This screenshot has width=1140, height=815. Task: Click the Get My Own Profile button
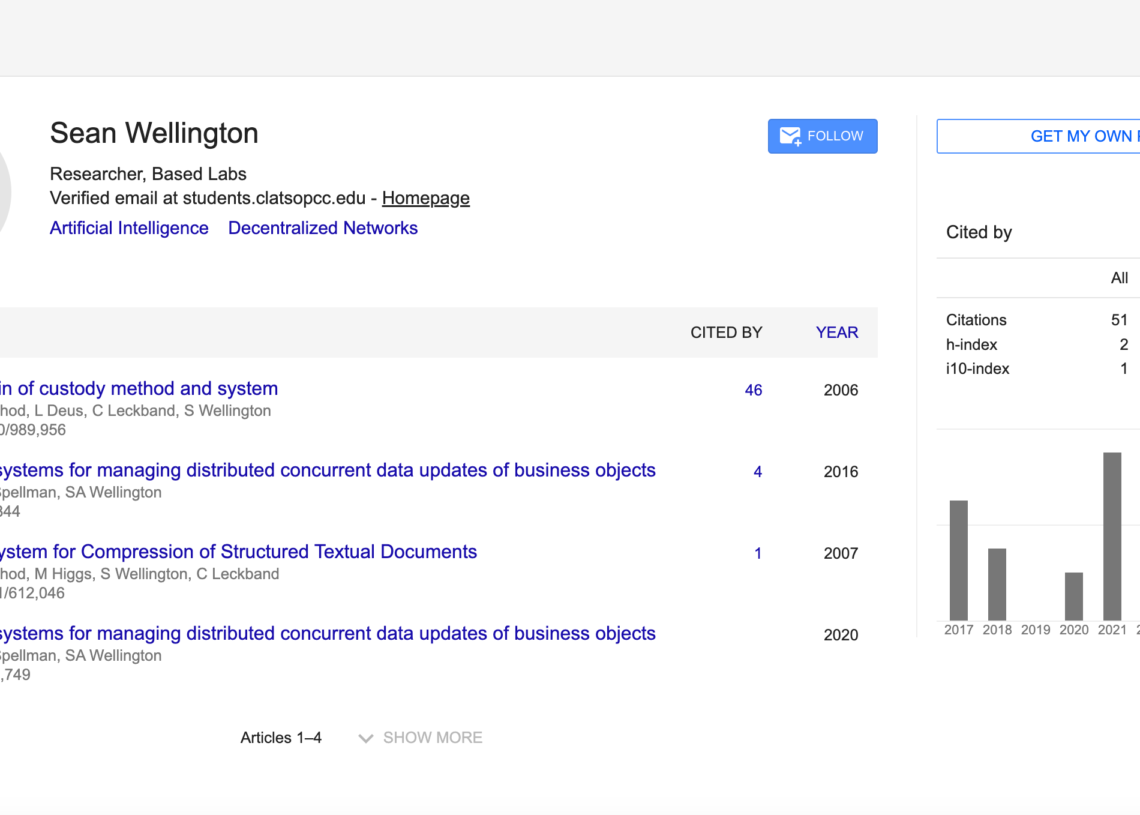1040,136
